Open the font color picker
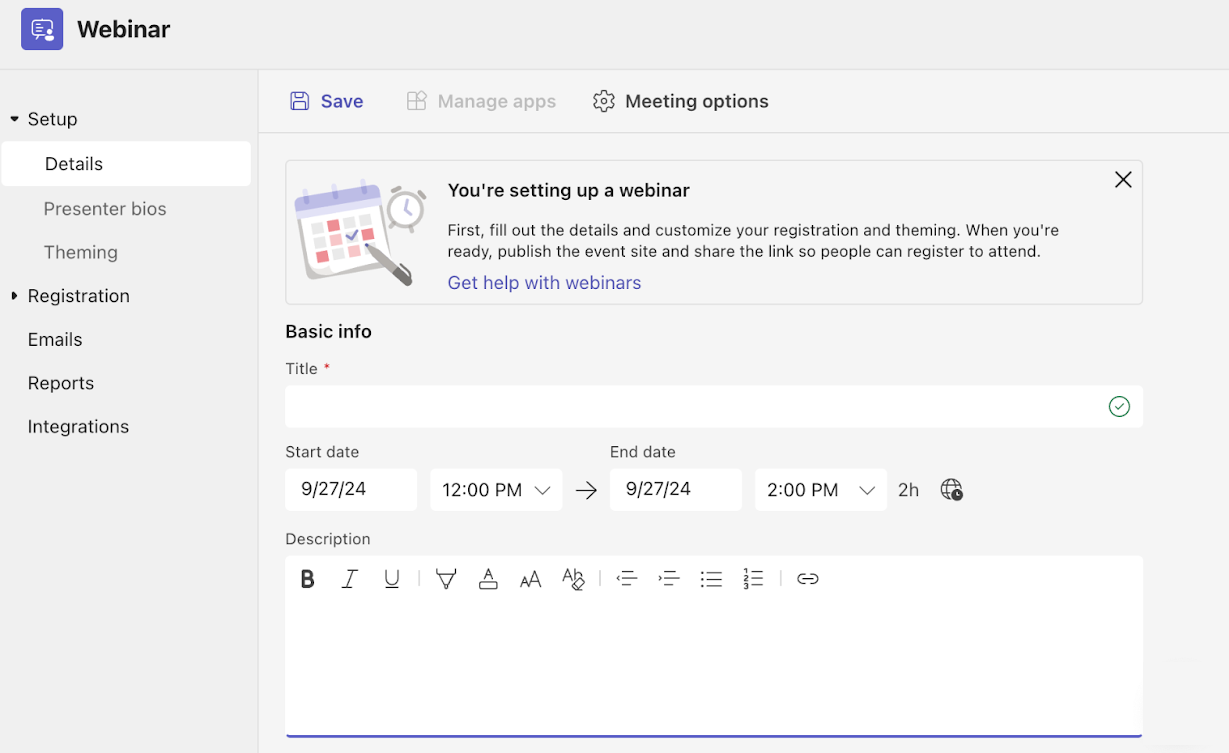Viewport: 1229px width, 753px height. point(488,579)
